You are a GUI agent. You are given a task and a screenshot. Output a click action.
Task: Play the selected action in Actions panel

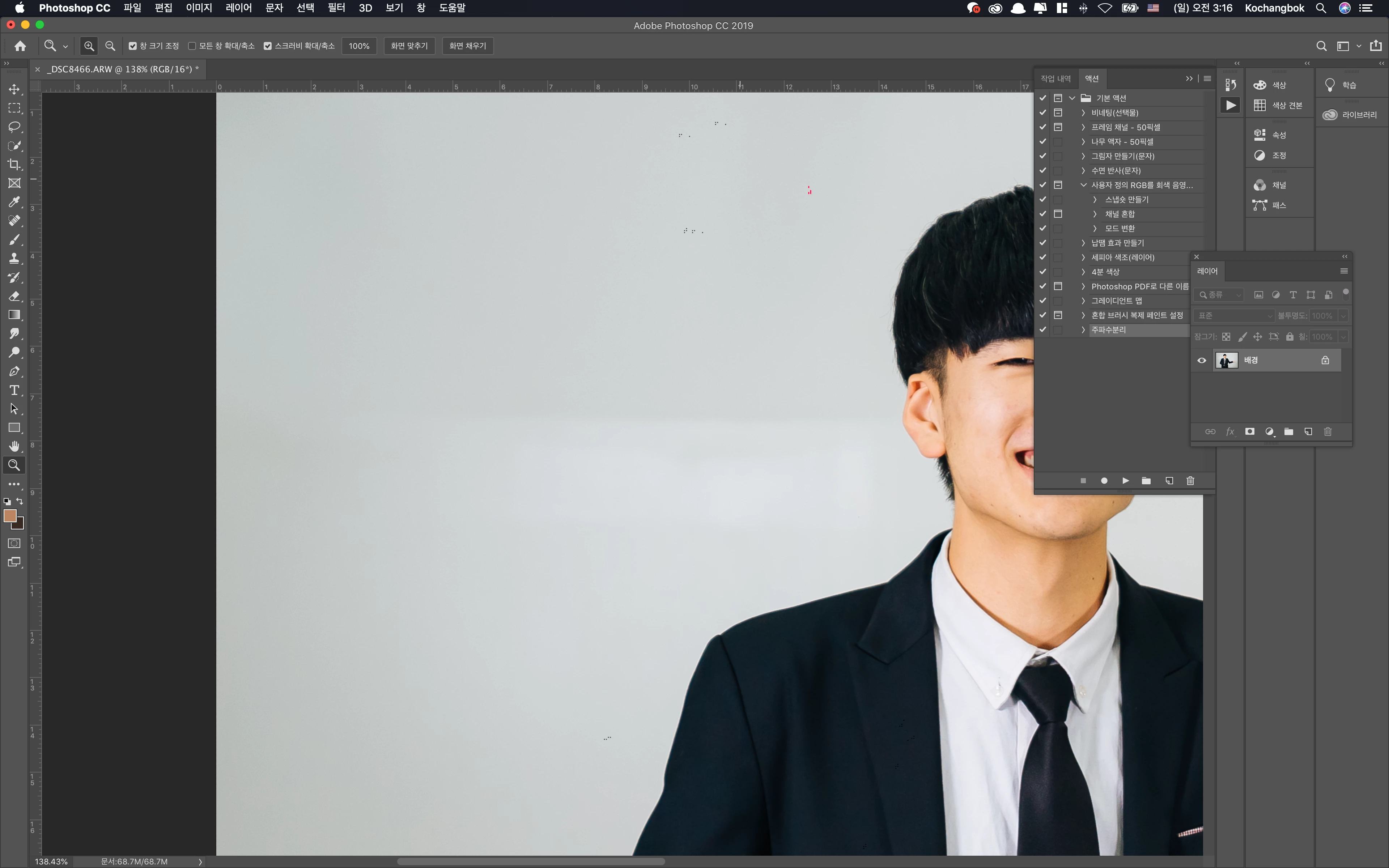[x=1125, y=481]
